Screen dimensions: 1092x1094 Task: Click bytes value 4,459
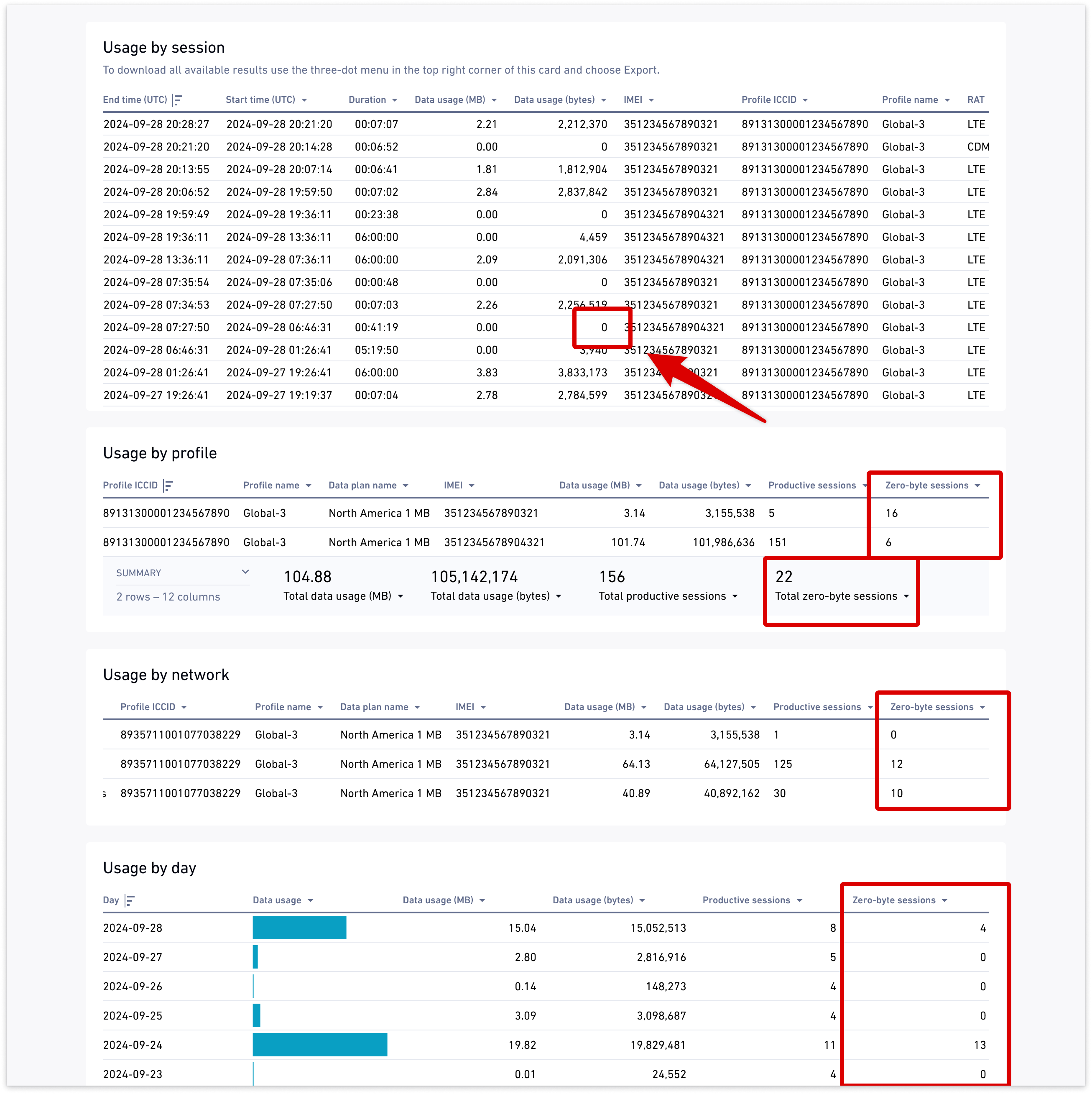(x=593, y=237)
